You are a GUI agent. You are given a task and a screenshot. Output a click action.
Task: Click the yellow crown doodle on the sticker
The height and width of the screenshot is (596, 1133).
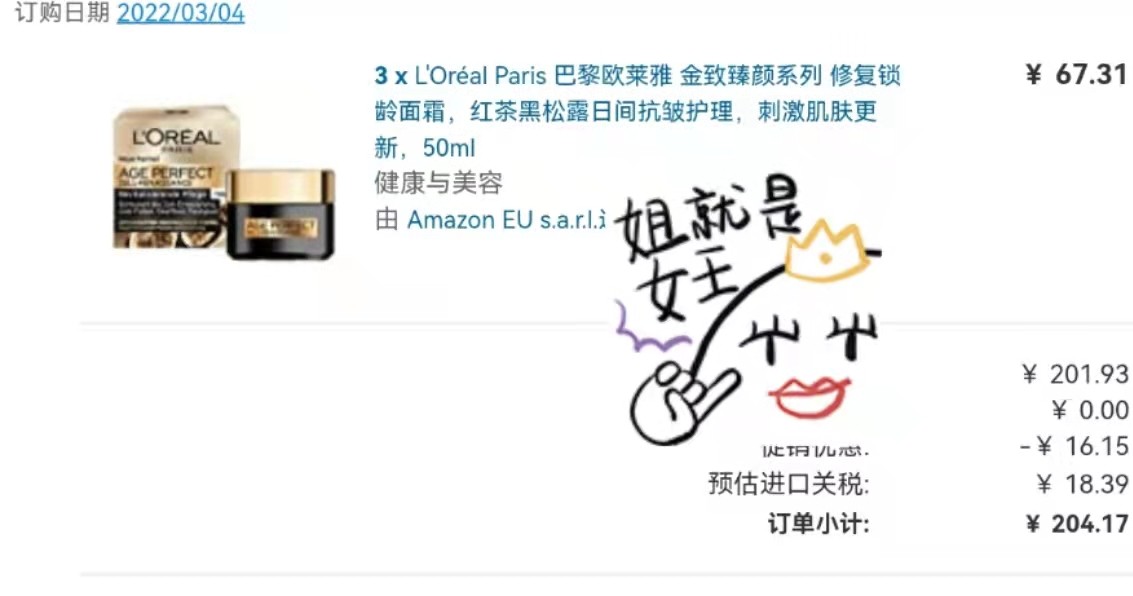point(827,251)
